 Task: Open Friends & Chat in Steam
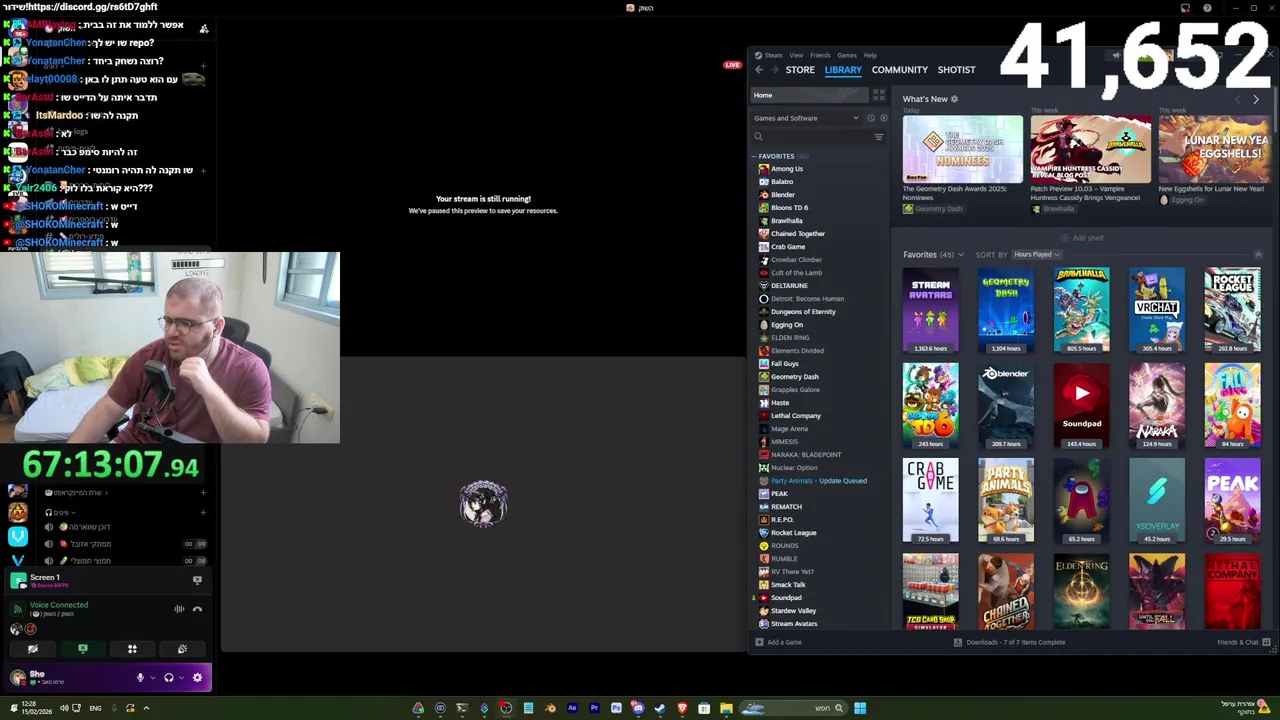point(1243,642)
